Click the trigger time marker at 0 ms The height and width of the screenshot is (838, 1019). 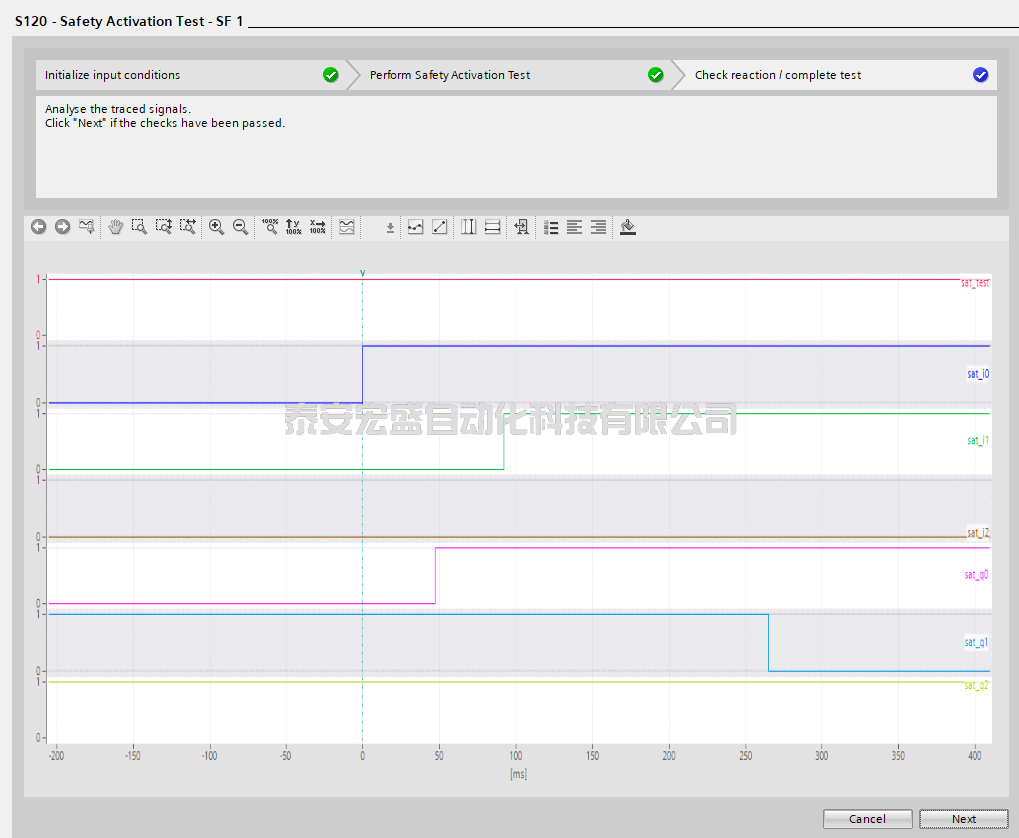pyautogui.click(x=362, y=273)
